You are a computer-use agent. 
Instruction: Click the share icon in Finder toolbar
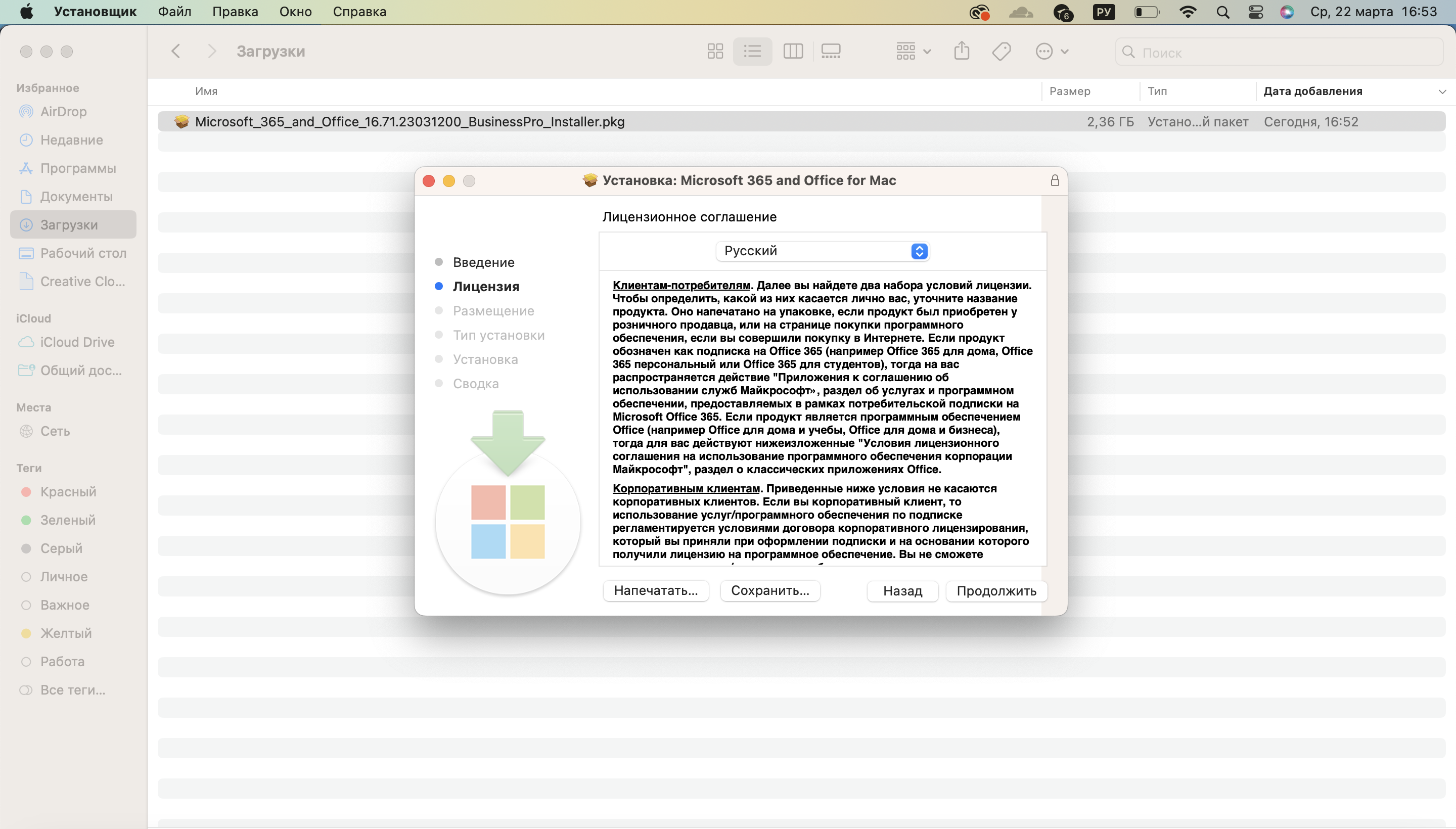point(961,51)
